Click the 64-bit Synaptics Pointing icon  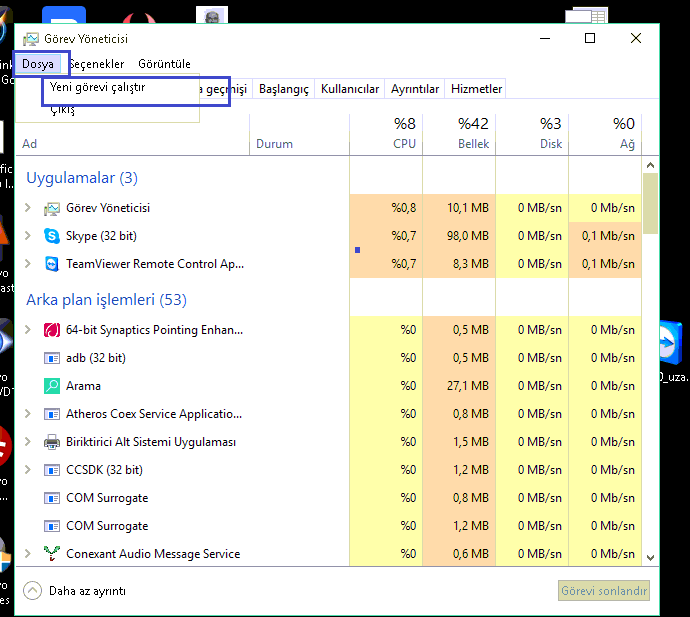(51, 330)
